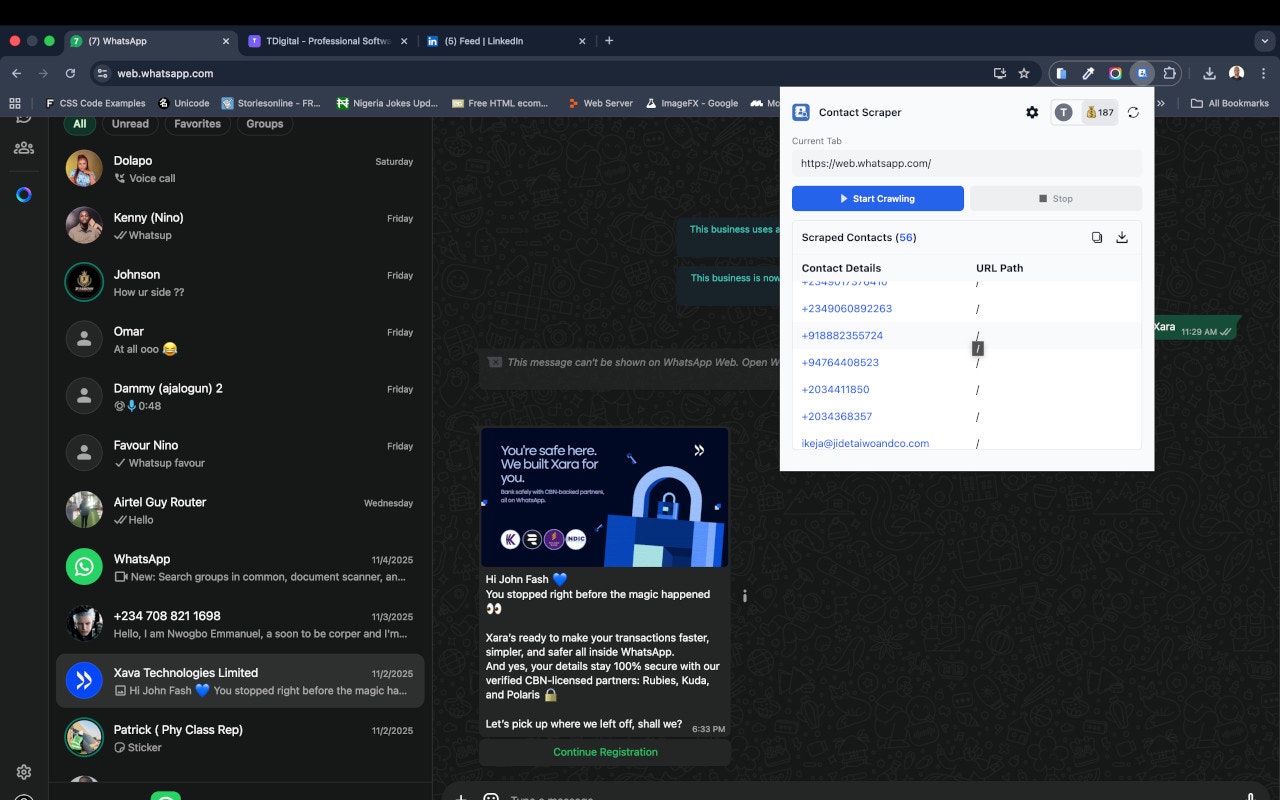Bookmark this page with the star
Viewport: 1280px width, 800px height.
pyautogui.click(x=1024, y=73)
